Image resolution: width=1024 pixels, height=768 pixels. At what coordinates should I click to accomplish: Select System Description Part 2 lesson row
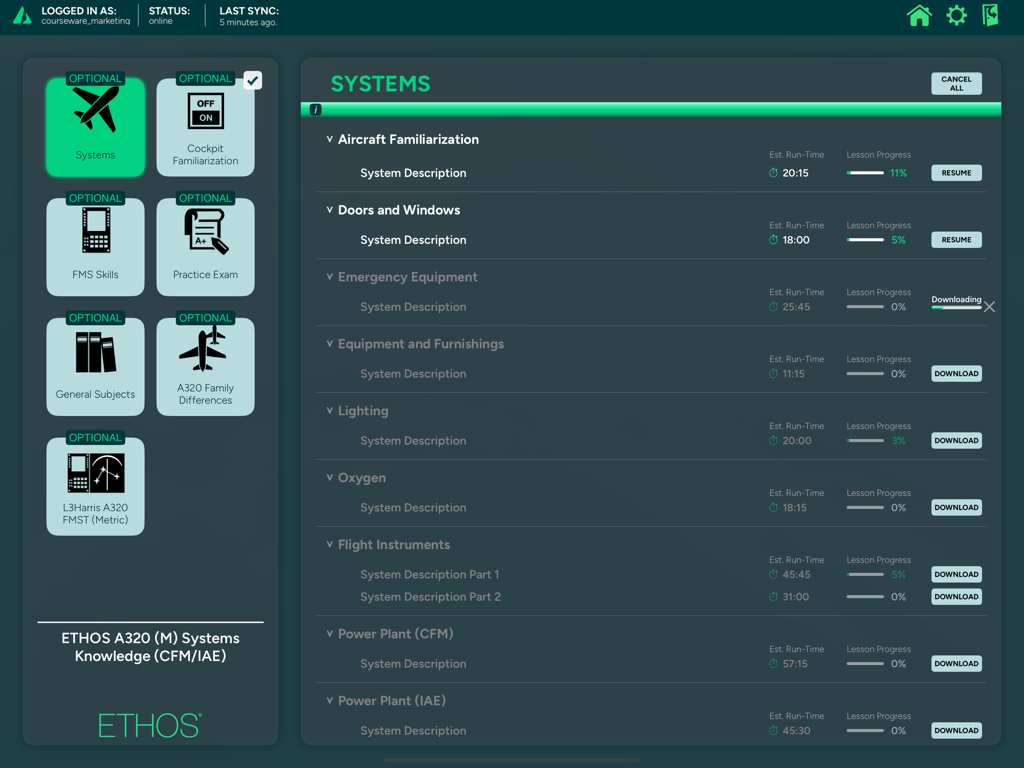[430, 597]
